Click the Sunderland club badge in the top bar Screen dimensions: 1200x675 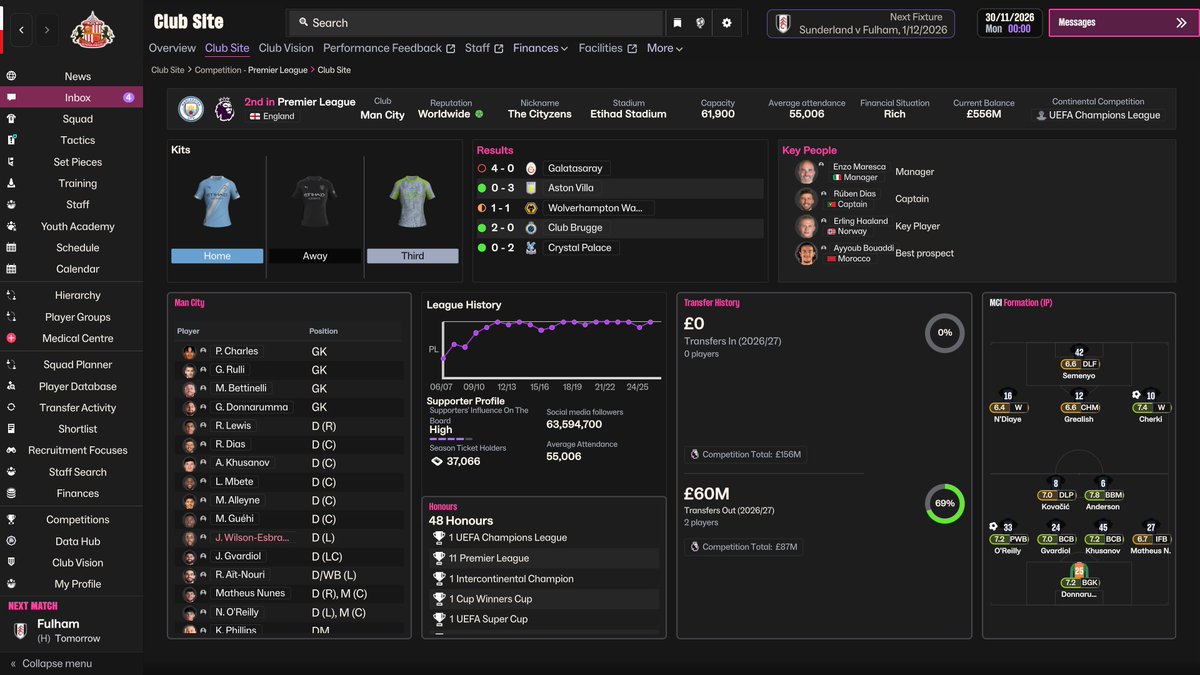click(x=92, y=29)
